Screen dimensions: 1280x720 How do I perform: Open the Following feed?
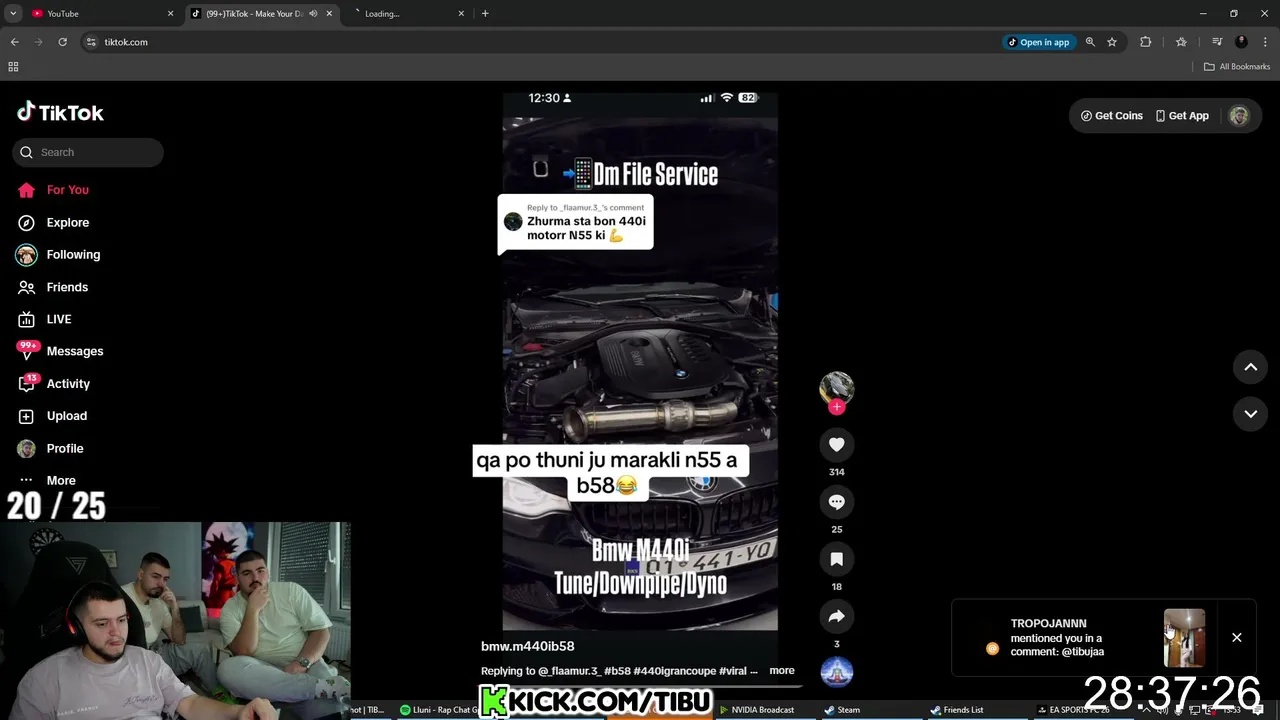pos(58,254)
